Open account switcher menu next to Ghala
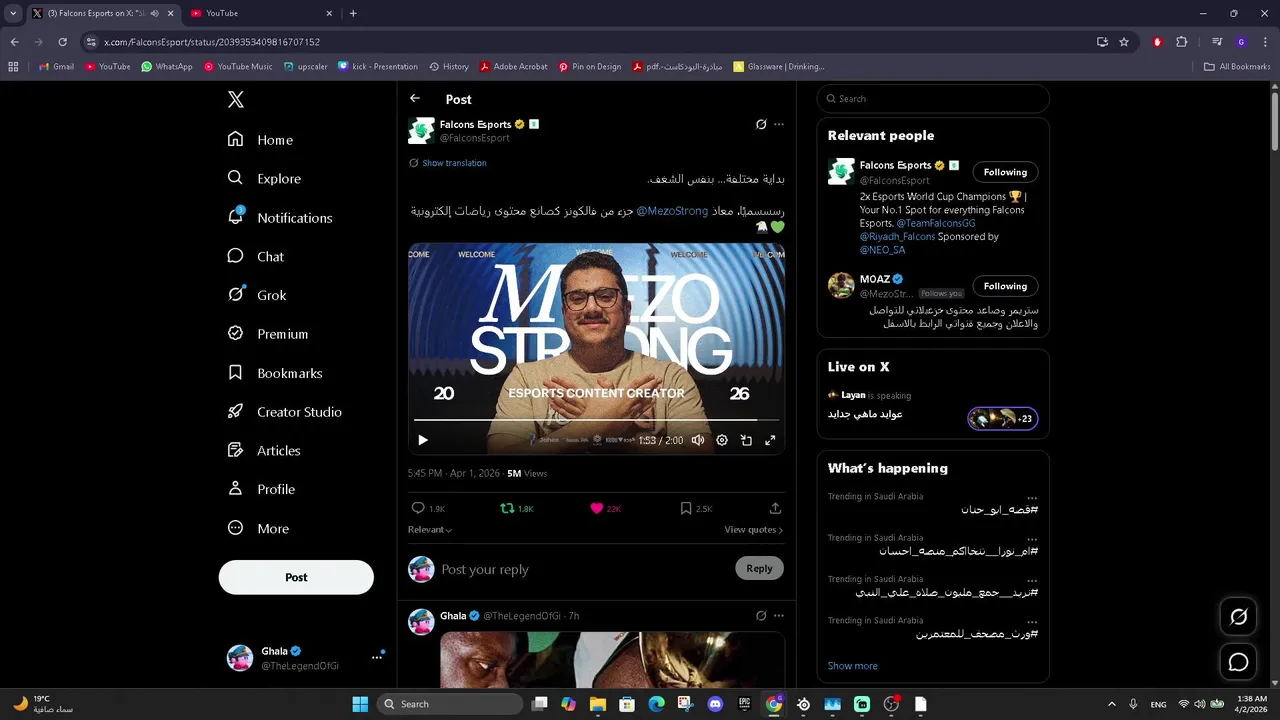Image resolution: width=1280 pixels, height=720 pixels. point(377,657)
